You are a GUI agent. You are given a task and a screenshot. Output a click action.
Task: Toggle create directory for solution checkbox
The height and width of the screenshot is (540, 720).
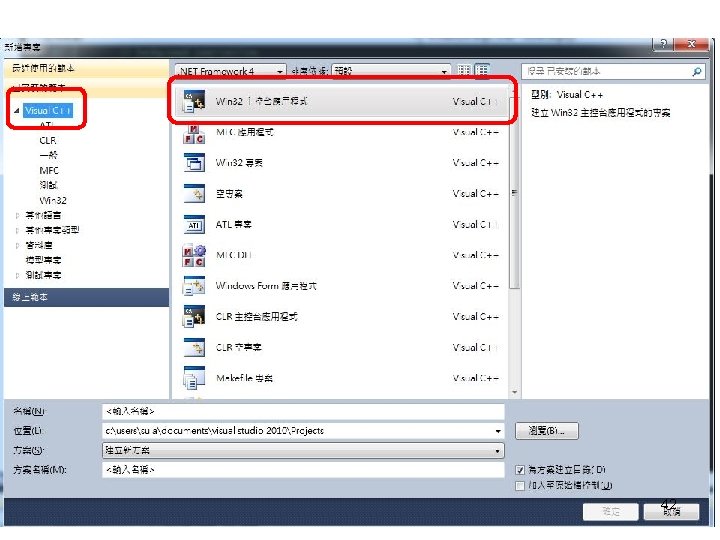[x=520, y=470]
